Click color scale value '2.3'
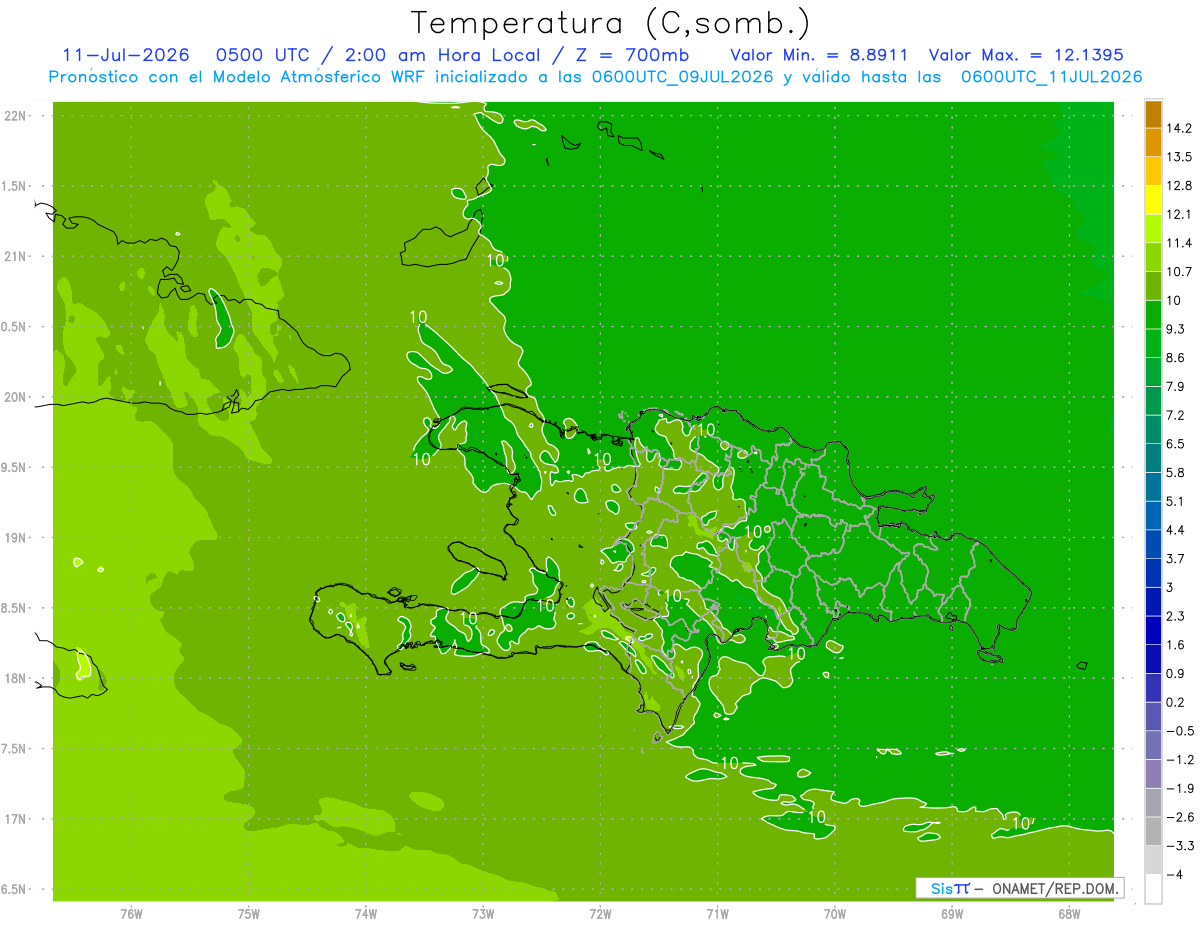The width and height of the screenshot is (1200, 927). [1175, 616]
